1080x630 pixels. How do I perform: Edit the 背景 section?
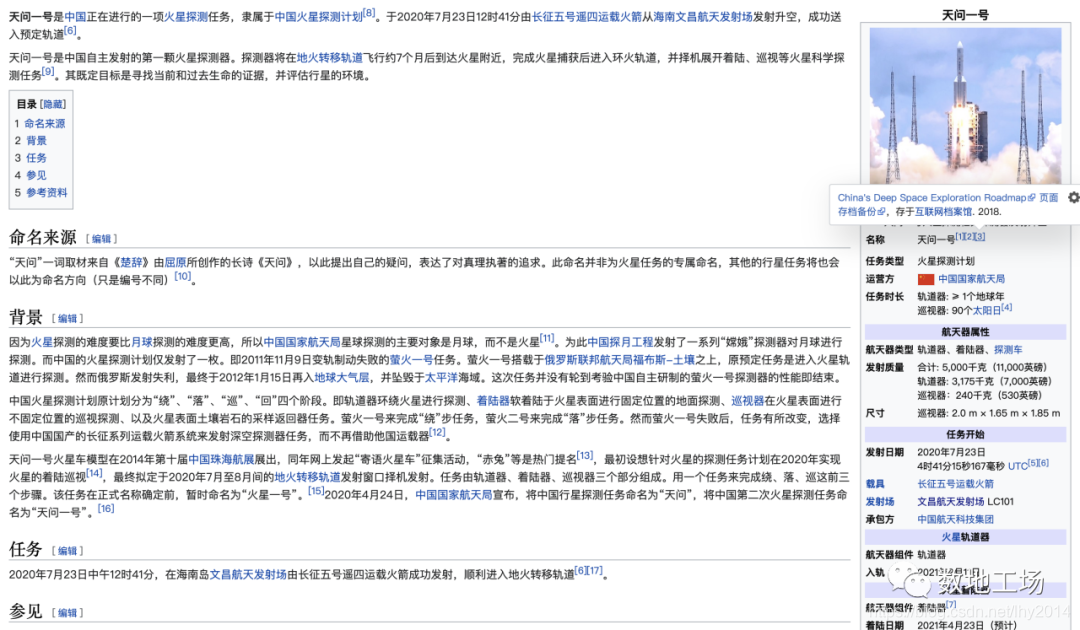coord(68,318)
